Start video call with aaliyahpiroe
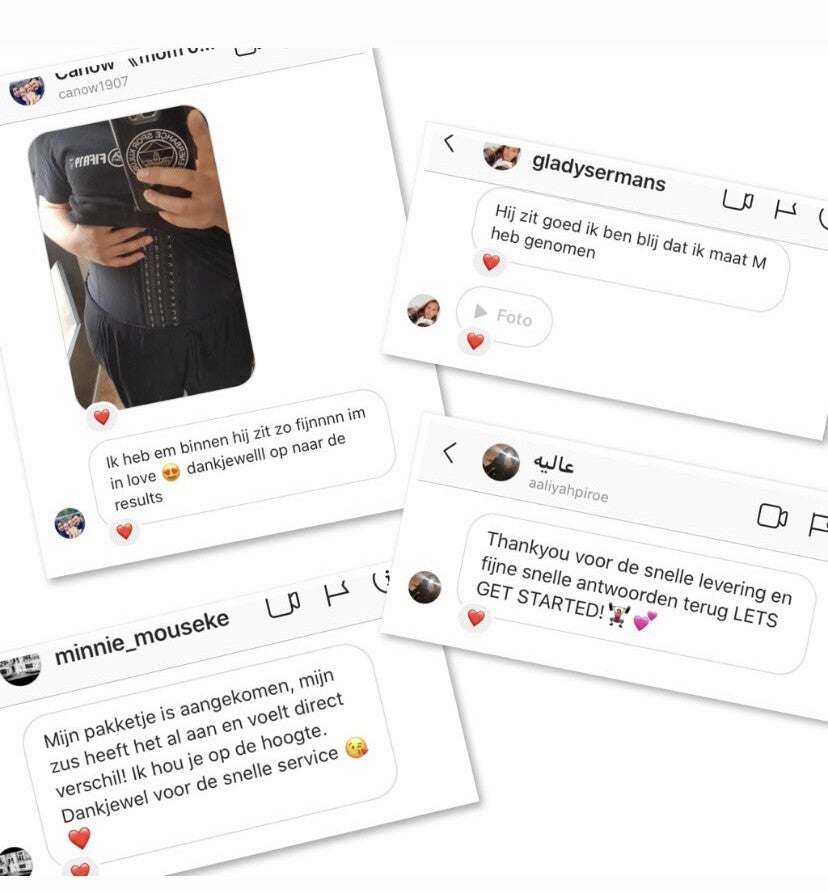This screenshot has height=891, width=828. [772, 516]
